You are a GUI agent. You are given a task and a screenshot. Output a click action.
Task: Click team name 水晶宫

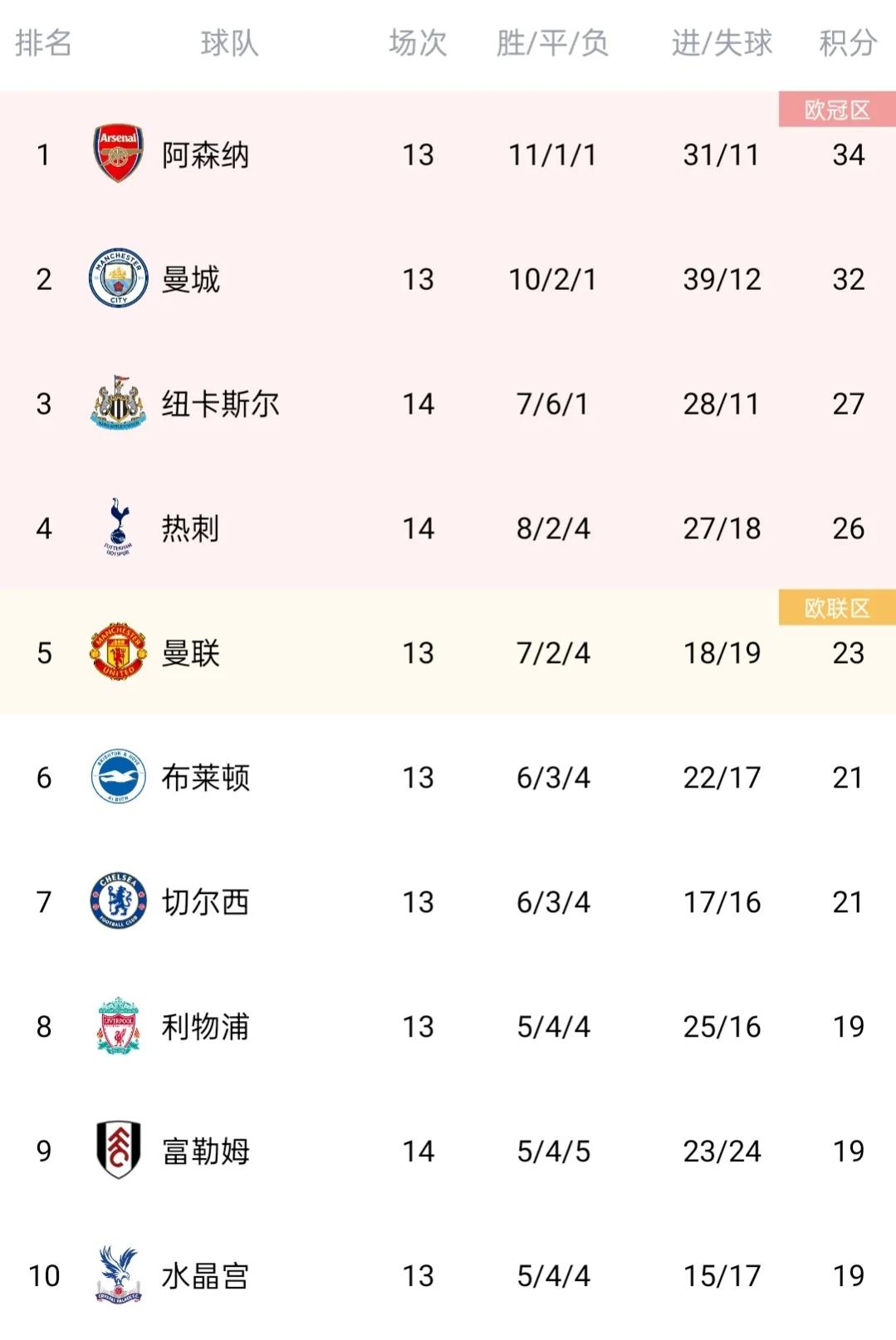205,1276
